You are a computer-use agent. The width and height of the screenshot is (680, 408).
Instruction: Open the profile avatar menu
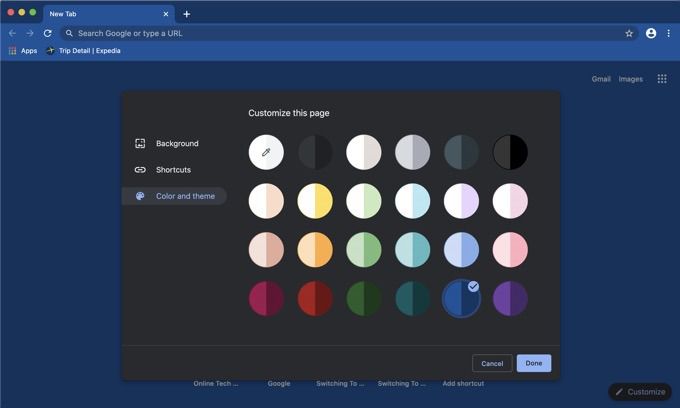point(651,33)
